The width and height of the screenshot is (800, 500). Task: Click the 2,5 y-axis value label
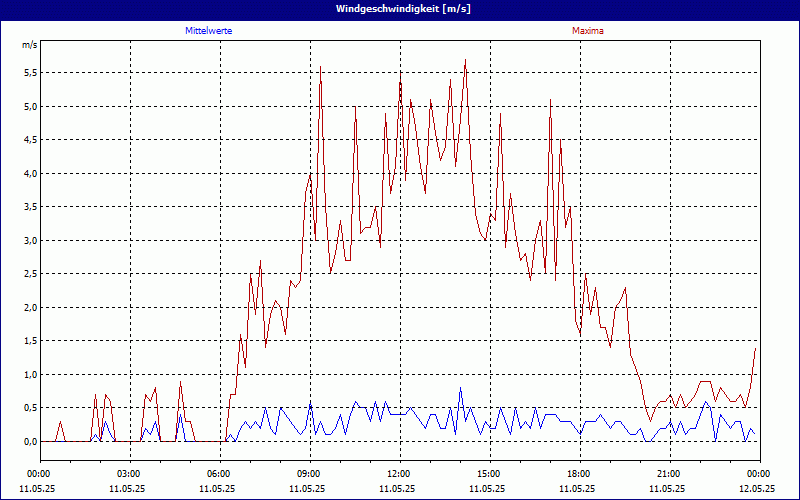(30, 274)
